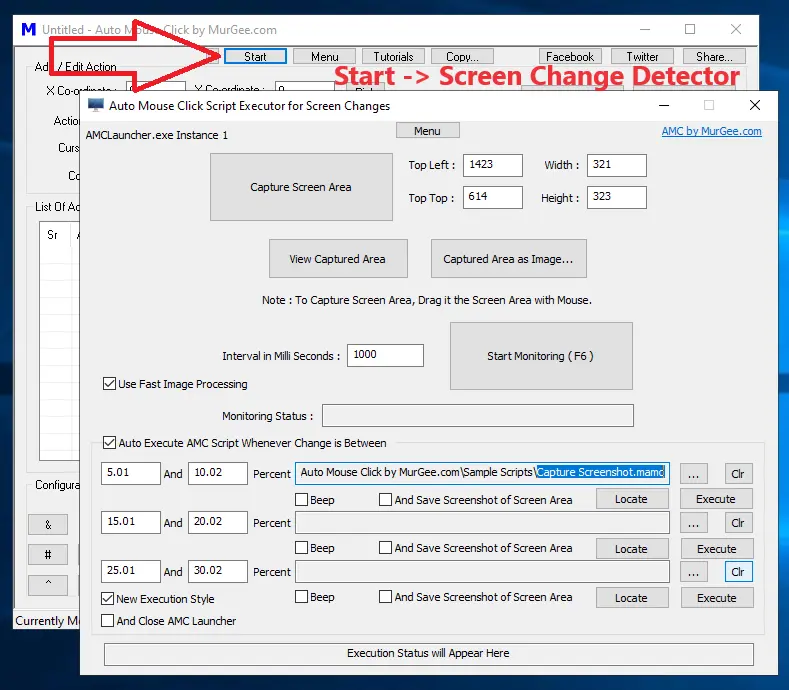Image resolution: width=789 pixels, height=690 pixels.
Task: Click the Top Top field showing 614
Action: point(493,197)
